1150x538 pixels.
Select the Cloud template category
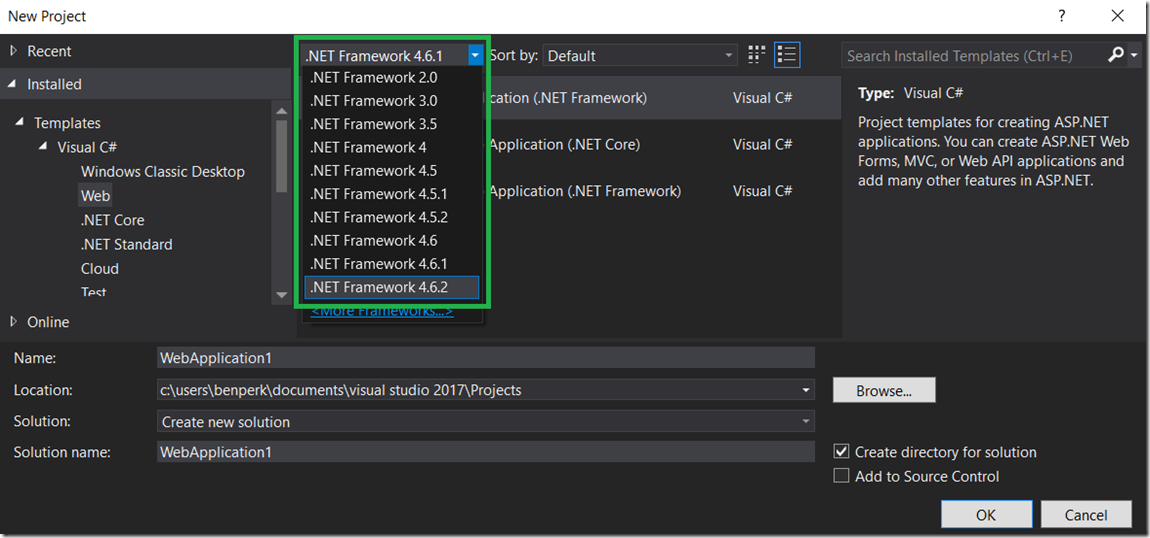click(100, 268)
